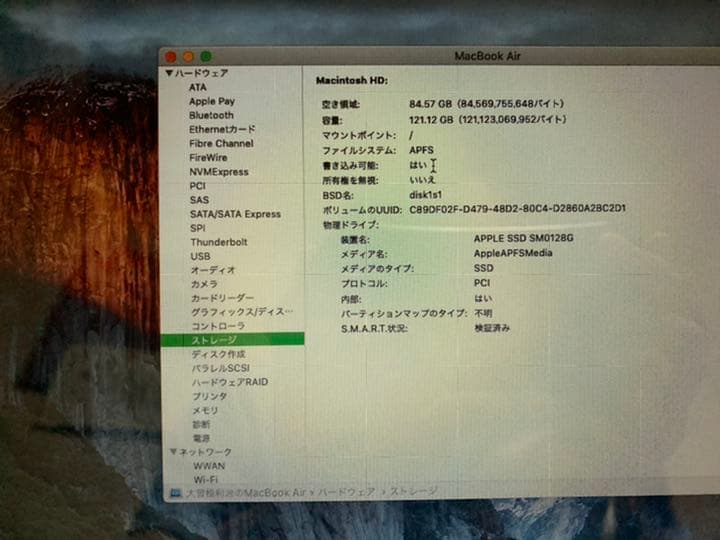Select グラフィックス/ディス… entry
The image size is (720, 540).
tap(242, 312)
